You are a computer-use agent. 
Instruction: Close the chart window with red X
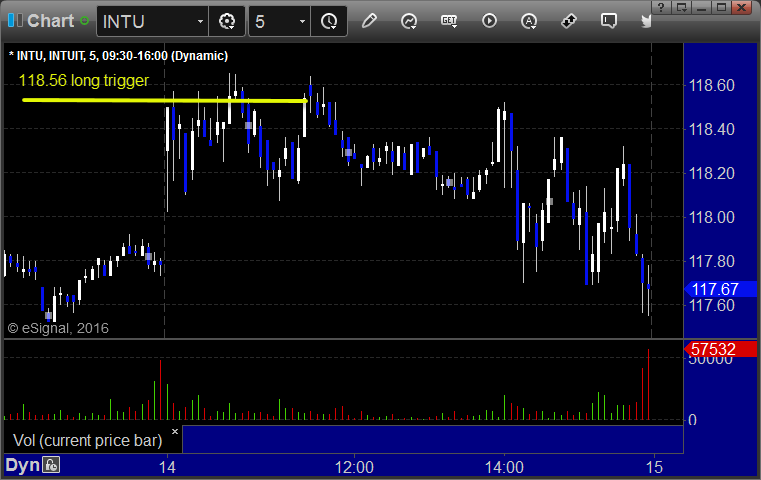click(742, 7)
